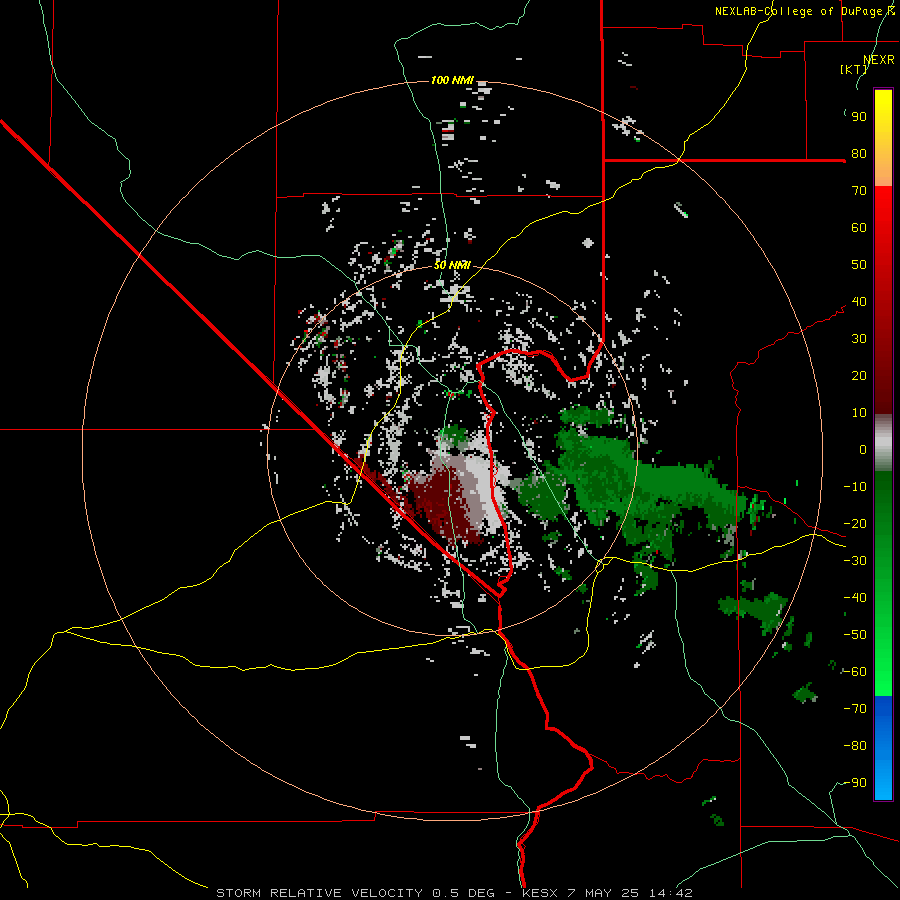Click the 50 value on velocity scale
Screen dimensions: 900x900
pyautogui.click(x=859, y=265)
